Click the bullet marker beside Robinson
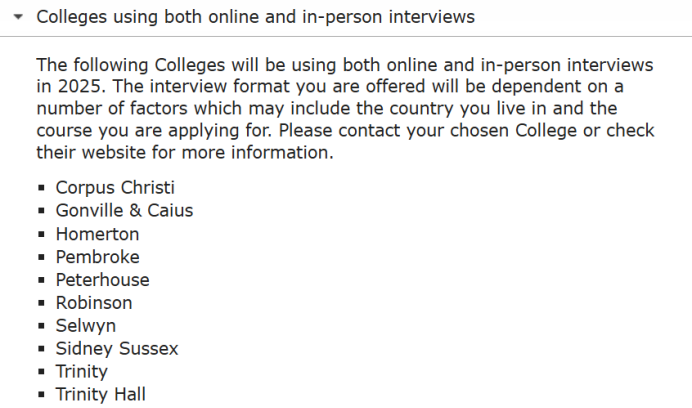 tap(42, 303)
